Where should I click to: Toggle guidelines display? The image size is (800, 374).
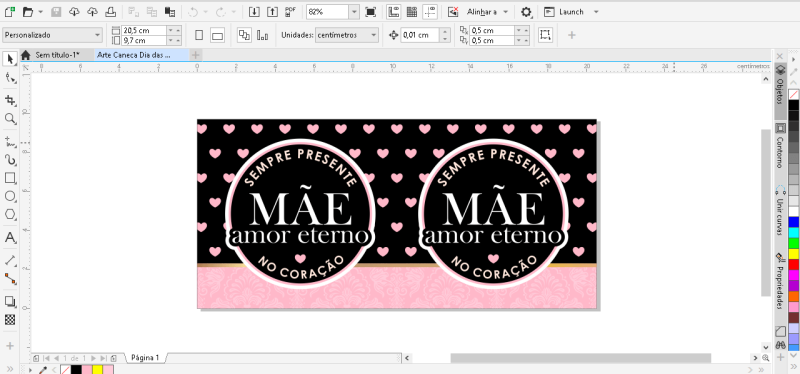pyautogui.click(x=430, y=11)
